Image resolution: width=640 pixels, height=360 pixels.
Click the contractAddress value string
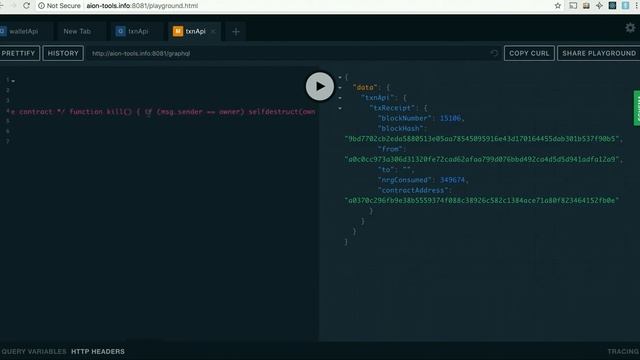click(482, 200)
